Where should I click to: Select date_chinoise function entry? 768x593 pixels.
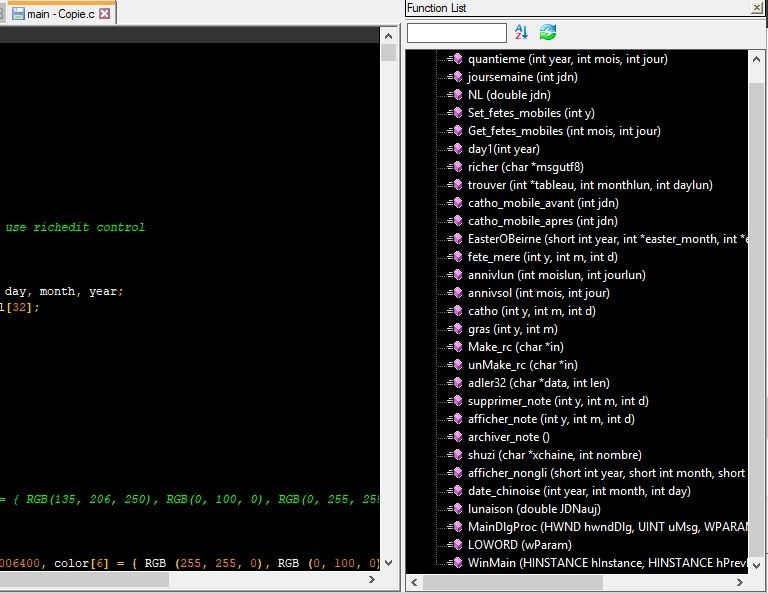tap(578, 491)
